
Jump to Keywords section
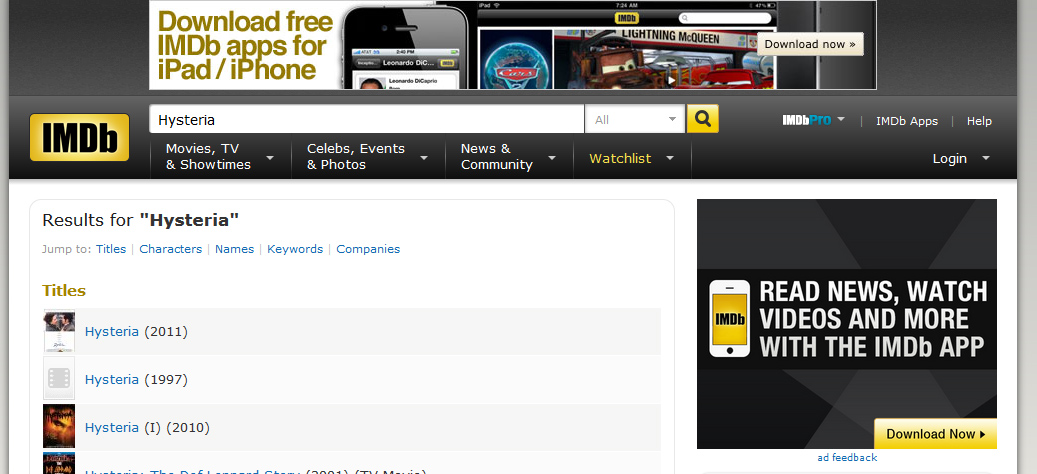point(295,249)
